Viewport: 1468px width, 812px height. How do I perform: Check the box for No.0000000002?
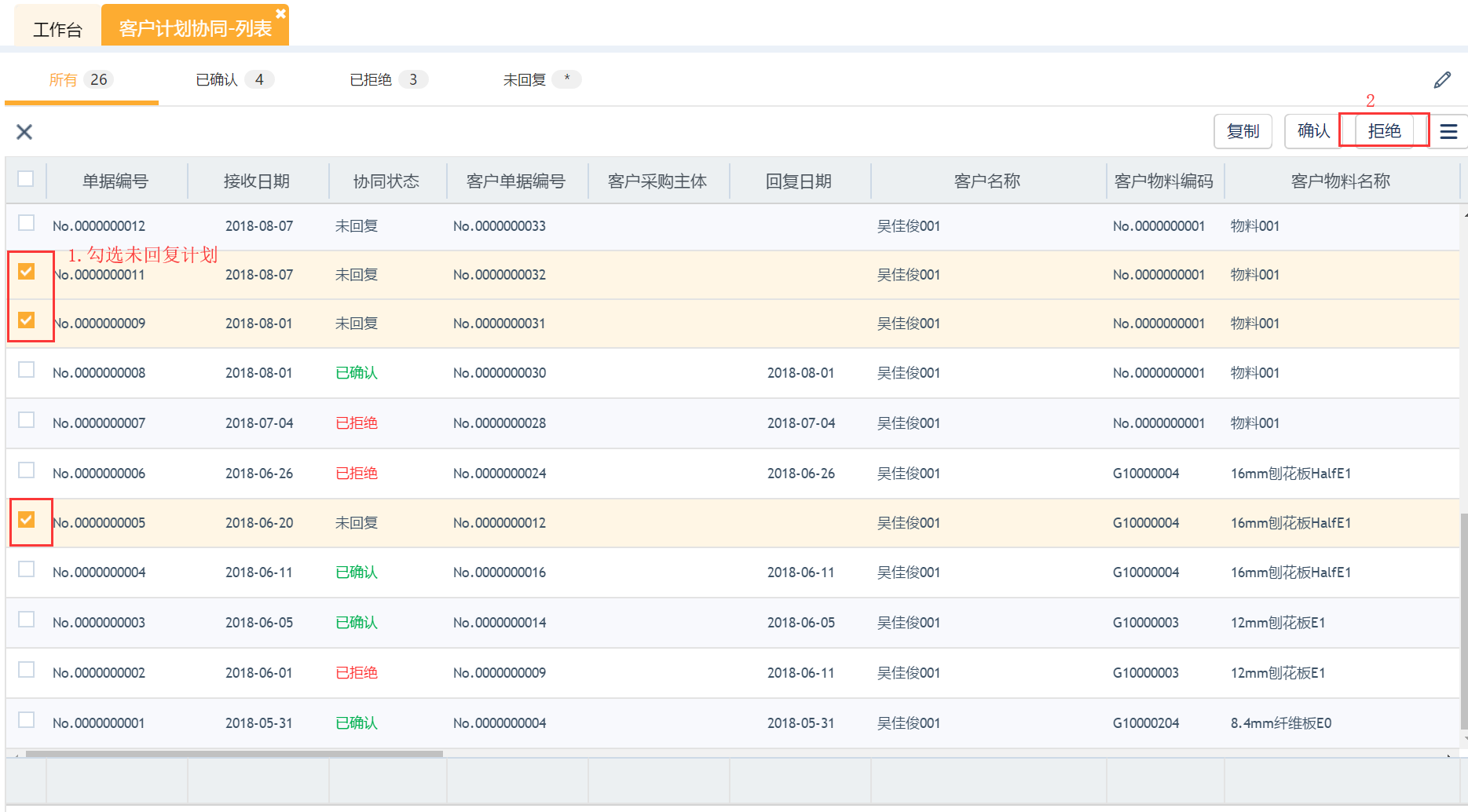click(26, 670)
